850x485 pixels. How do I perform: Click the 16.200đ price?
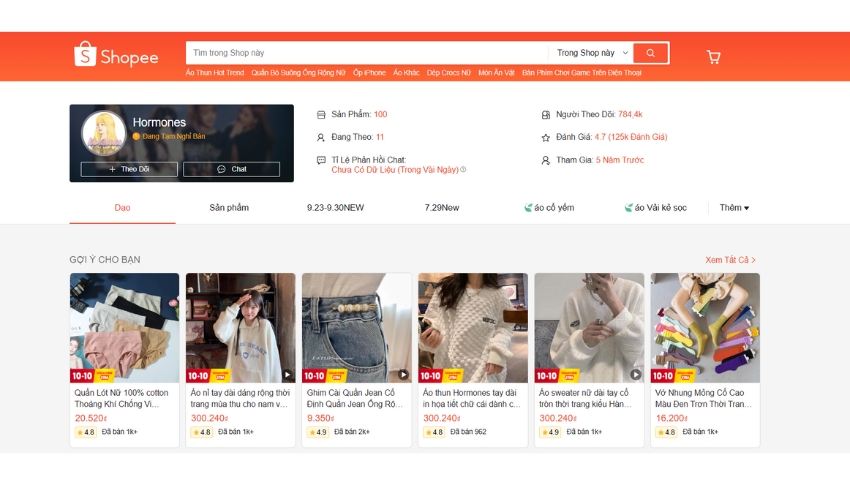pyautogui.click(x=672, y=418)
